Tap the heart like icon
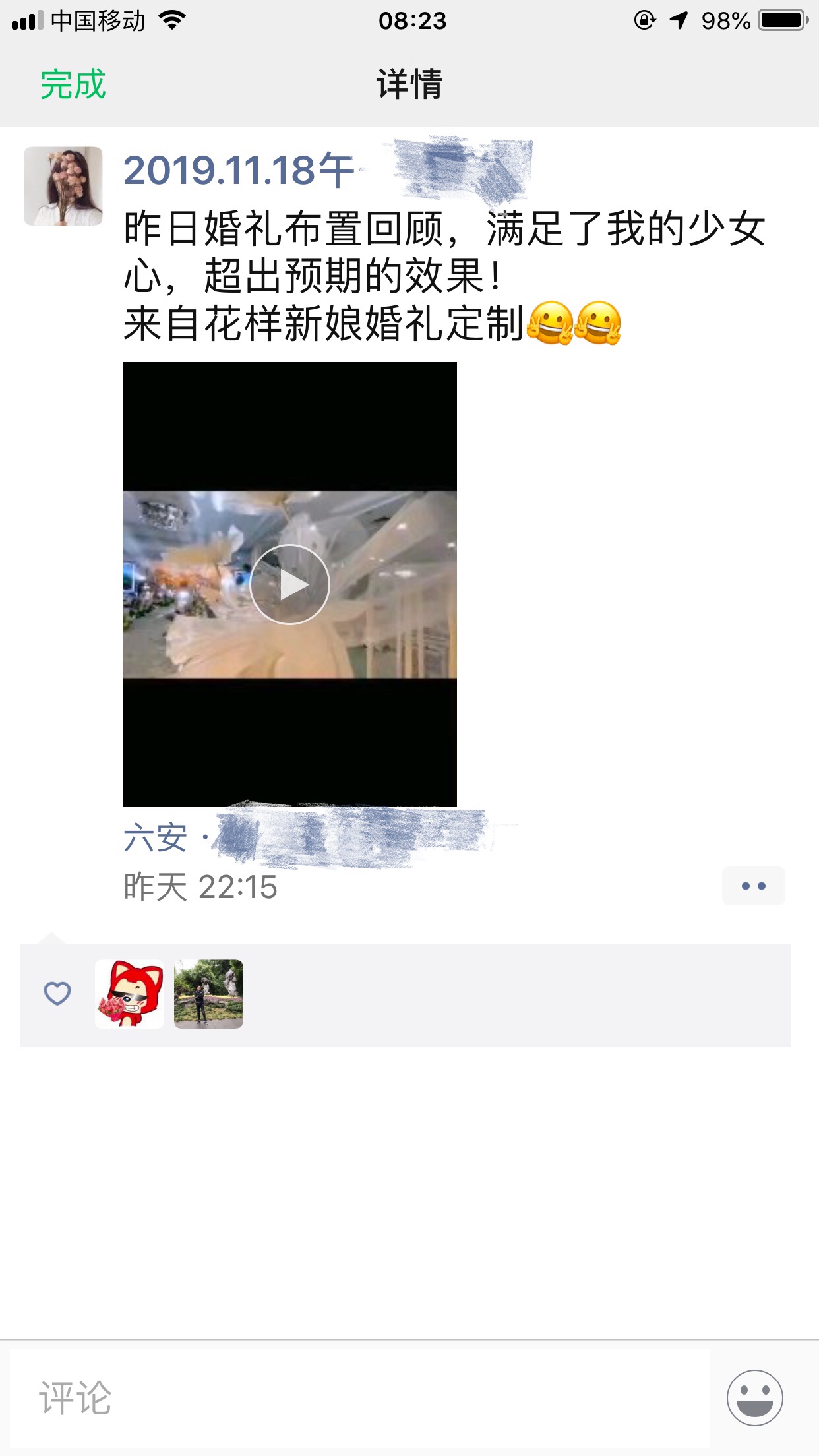Image resolution: width=819 pixels, height=1456 pixels. click(x=57, y=993)
